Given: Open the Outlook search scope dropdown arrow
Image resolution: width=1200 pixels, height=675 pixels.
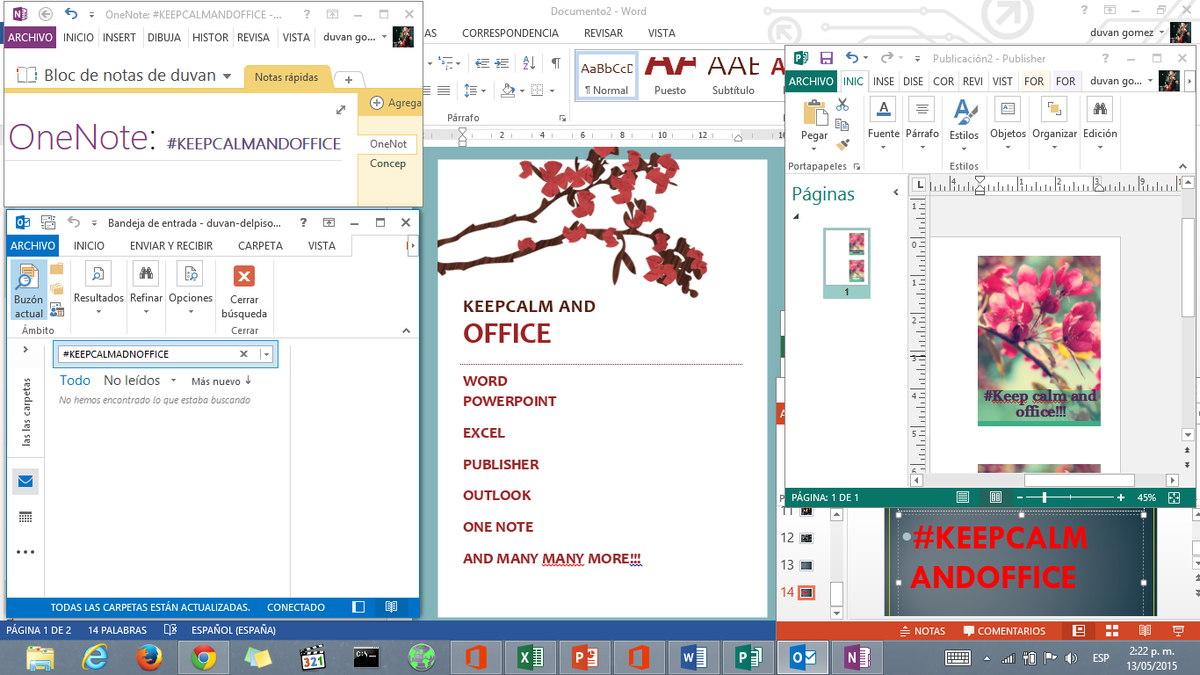Looking at the screenshot, I should coord(267,354).
